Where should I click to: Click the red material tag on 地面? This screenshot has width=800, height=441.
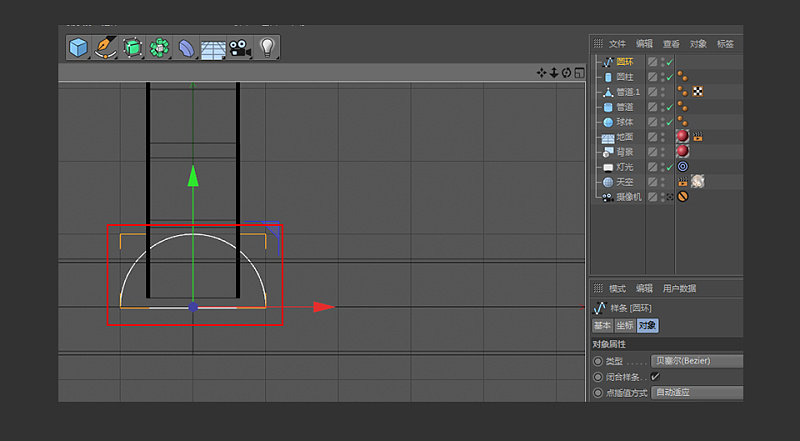(x=682, y=136)
